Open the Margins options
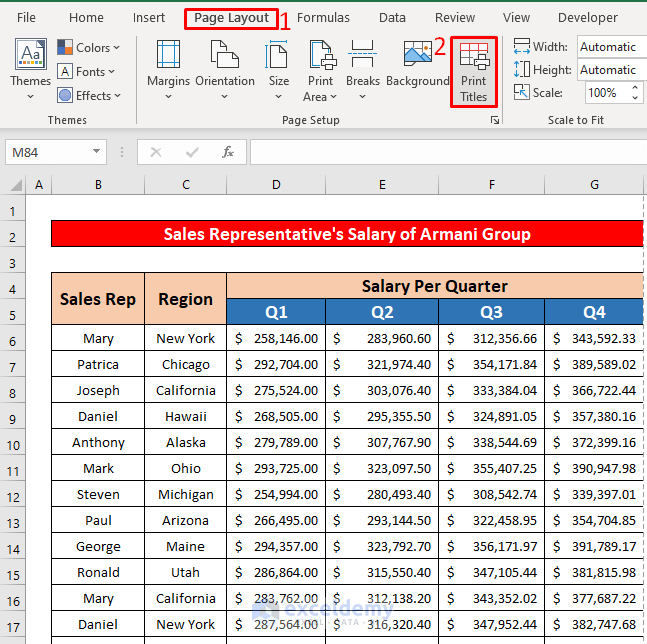647x644 pixels. pos(168,67)
